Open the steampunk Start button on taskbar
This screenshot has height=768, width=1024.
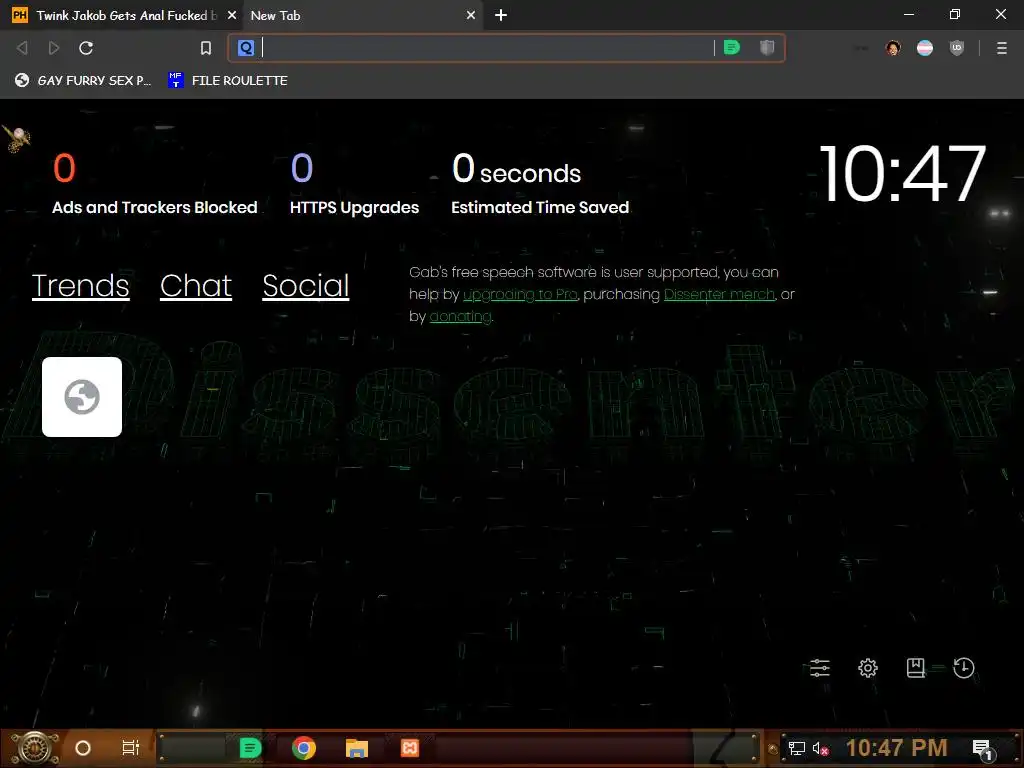pyautogui.click(x=35, y=748)
